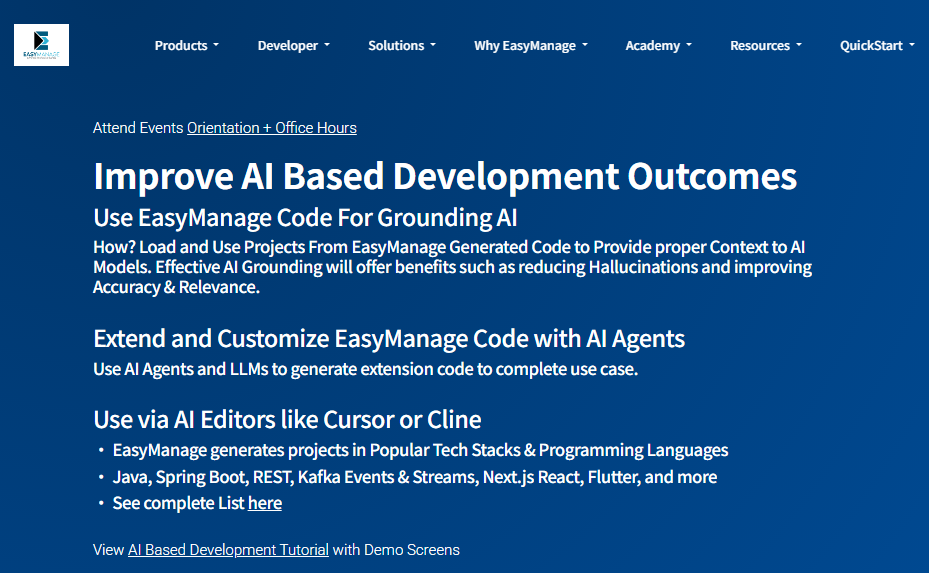The height and width of the screenshot is (573, 929).
Task: Open the Academy dropdown menu
Action: 658,46
